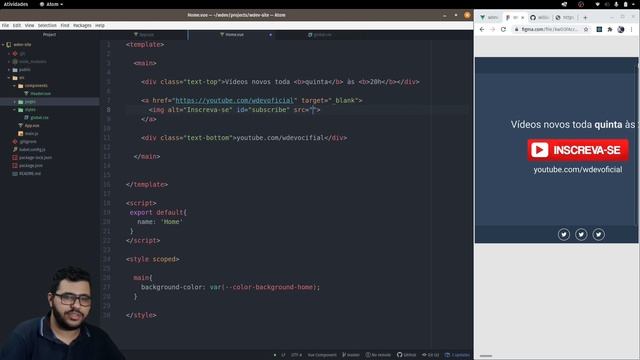The width and height of the screenshot is (640, 360).
Task: Click the https://youtube.com/wdevoficial link in the code
Action: (235, 100)
